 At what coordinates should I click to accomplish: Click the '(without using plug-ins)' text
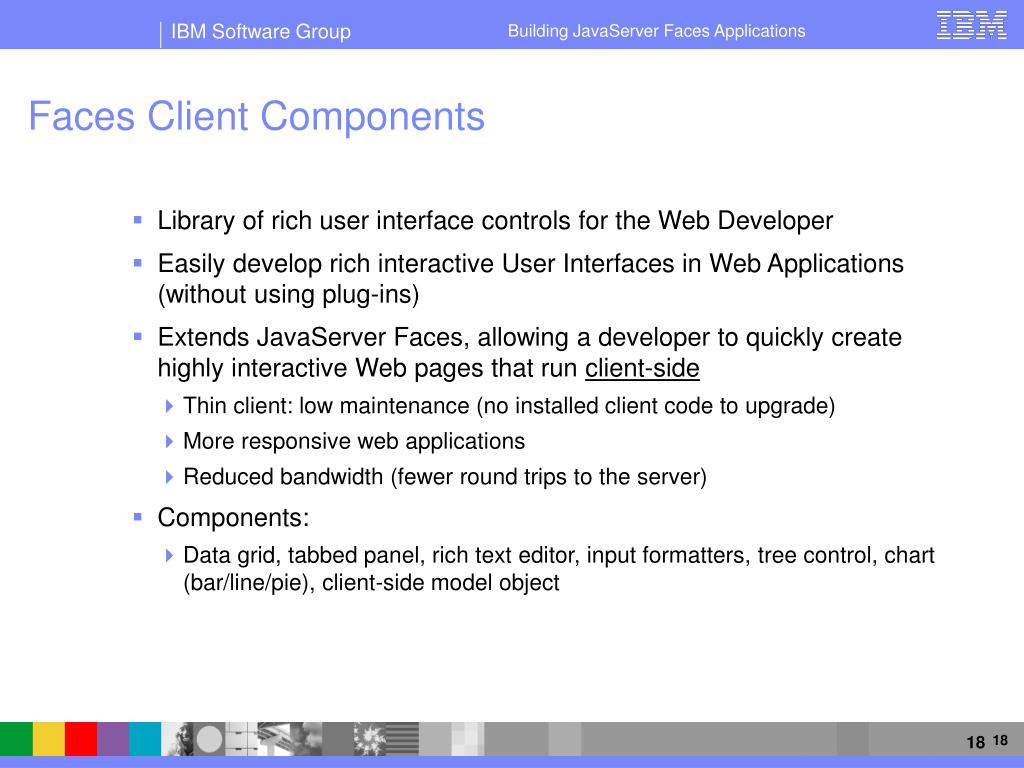[x=288, y=295]
